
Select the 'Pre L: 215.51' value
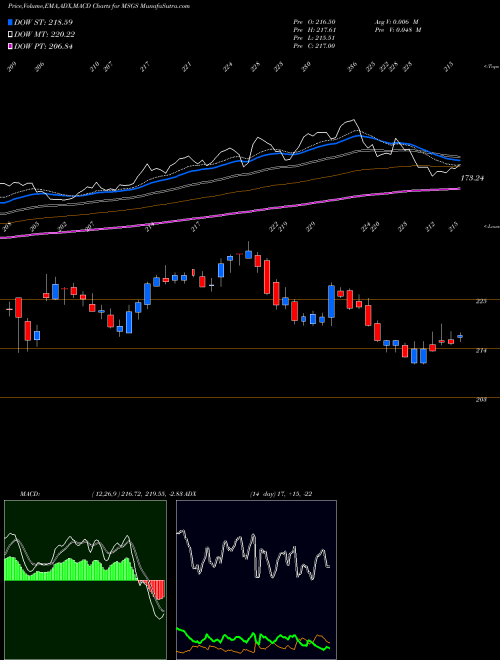(314, 38)
